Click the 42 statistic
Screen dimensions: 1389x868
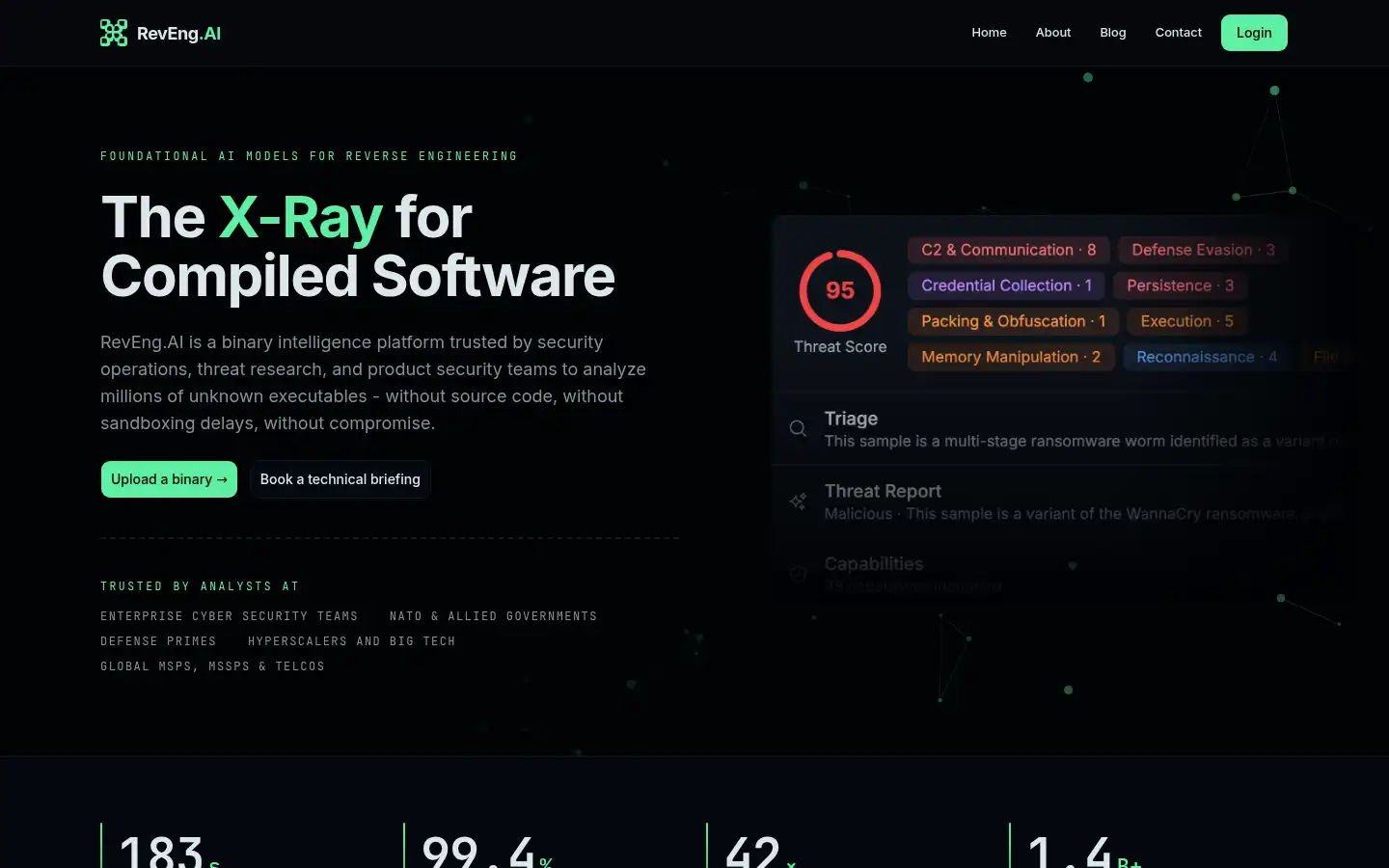pyautogui.click(x=761, y=851)
